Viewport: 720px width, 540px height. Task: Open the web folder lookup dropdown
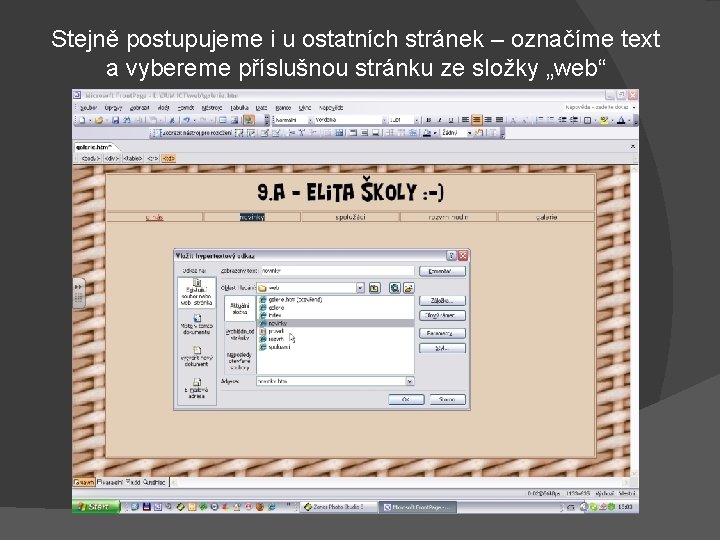360,288
